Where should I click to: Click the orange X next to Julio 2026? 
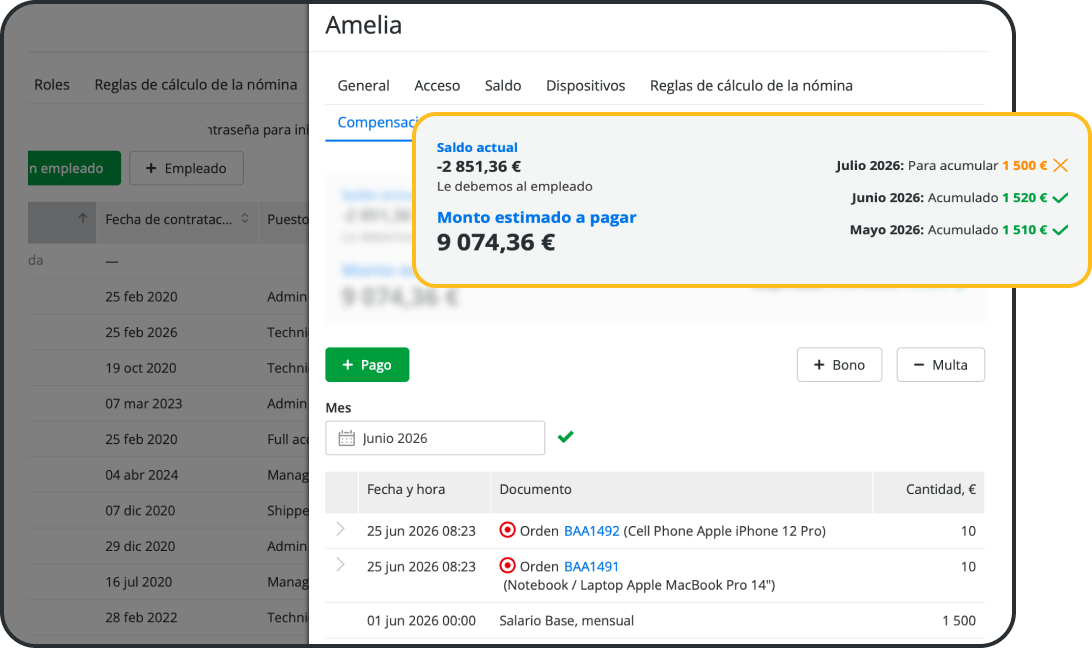point(1060,165)
